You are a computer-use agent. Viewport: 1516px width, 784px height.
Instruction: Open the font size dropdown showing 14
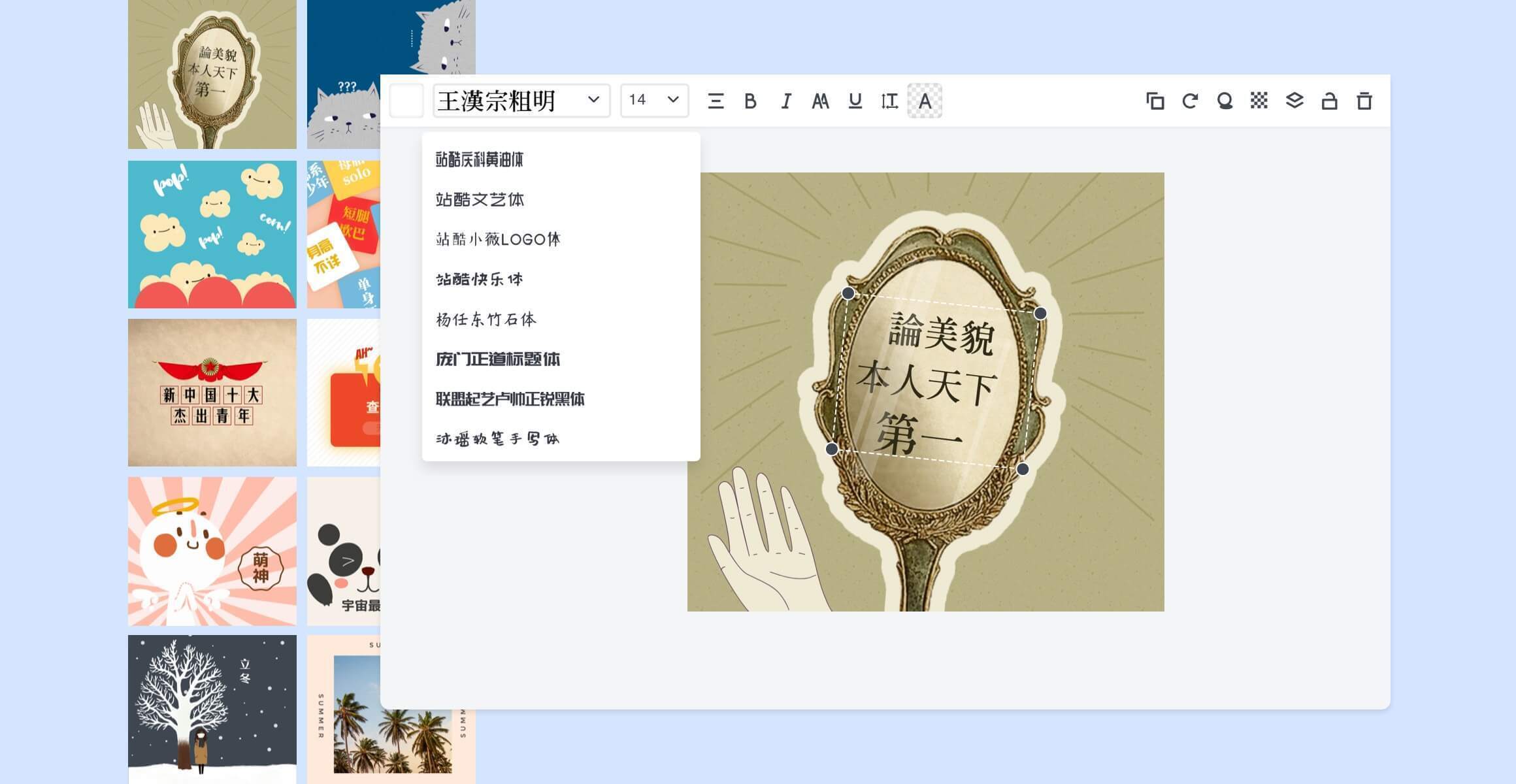(653, 101)
